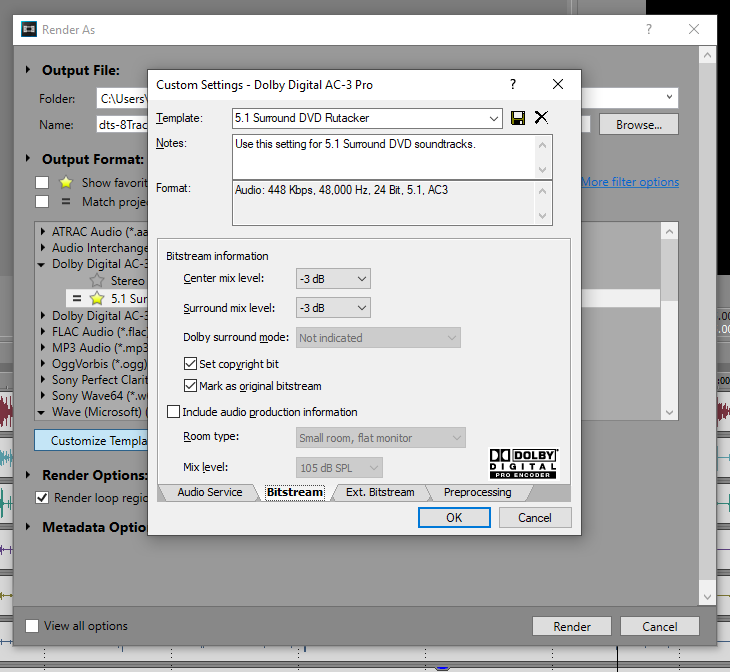Select Audio Interchange format row
Screen dimensions: 730x672
pos(100,248)
